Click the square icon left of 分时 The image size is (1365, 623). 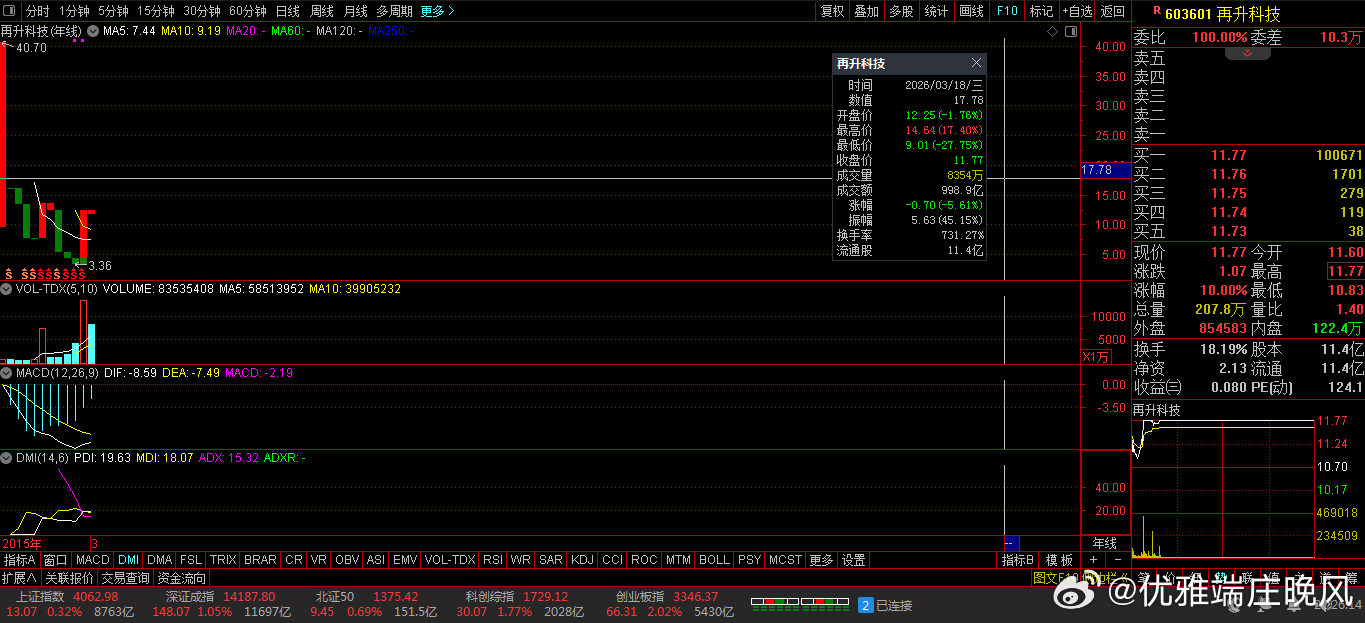tap(11, 11)
